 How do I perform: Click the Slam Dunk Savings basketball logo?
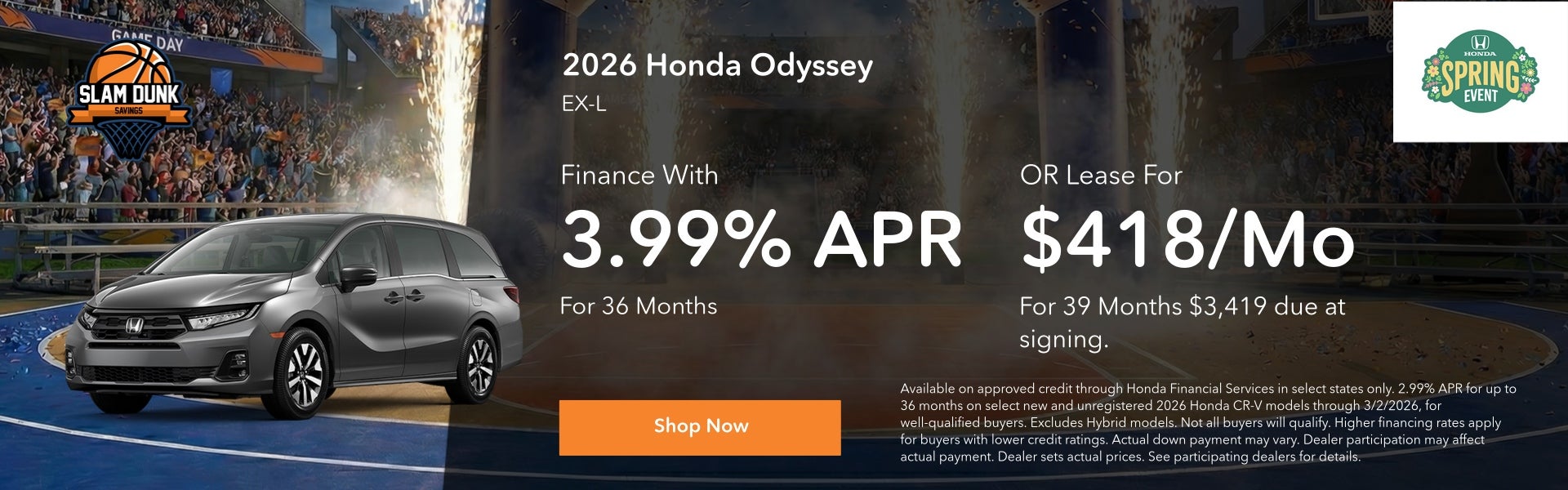131,90
